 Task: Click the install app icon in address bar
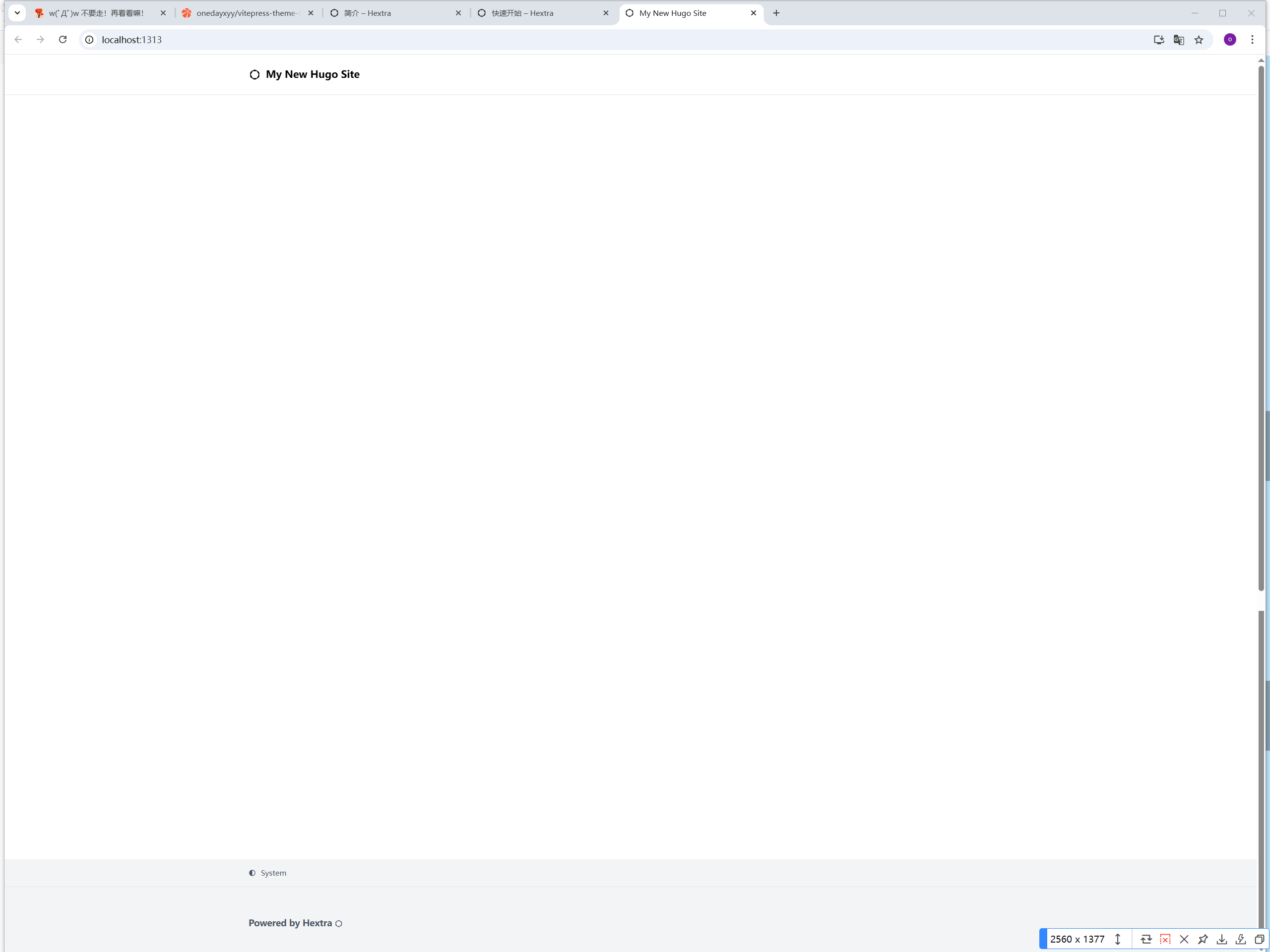point(1158,40)
